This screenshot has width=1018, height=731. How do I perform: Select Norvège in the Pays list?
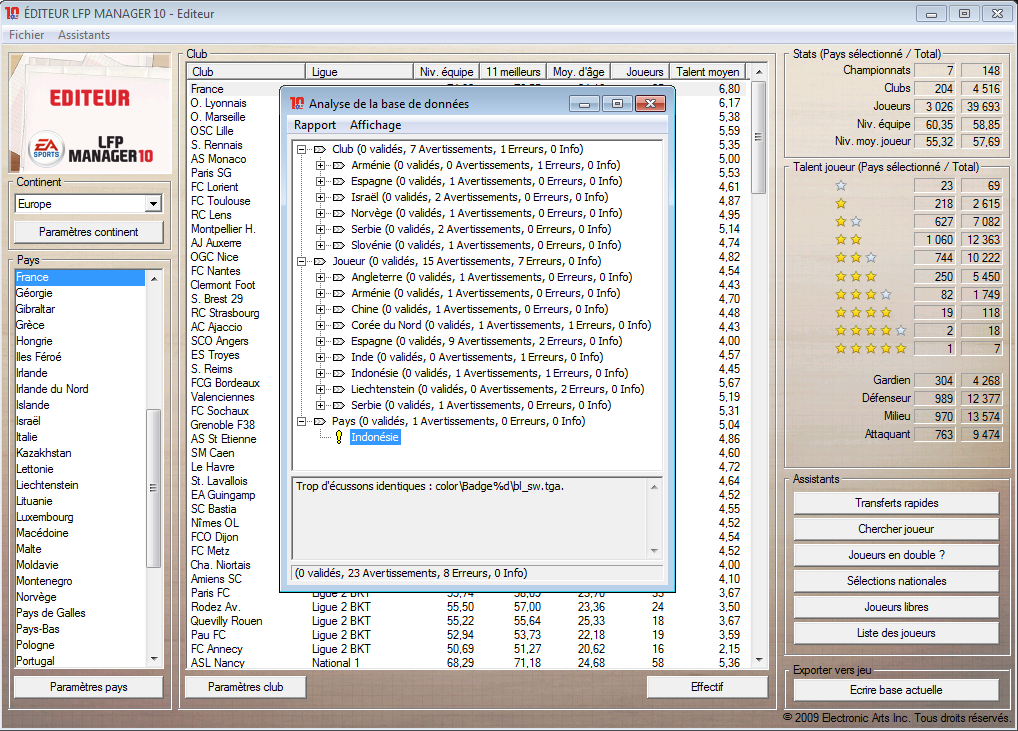pos(36,597)
